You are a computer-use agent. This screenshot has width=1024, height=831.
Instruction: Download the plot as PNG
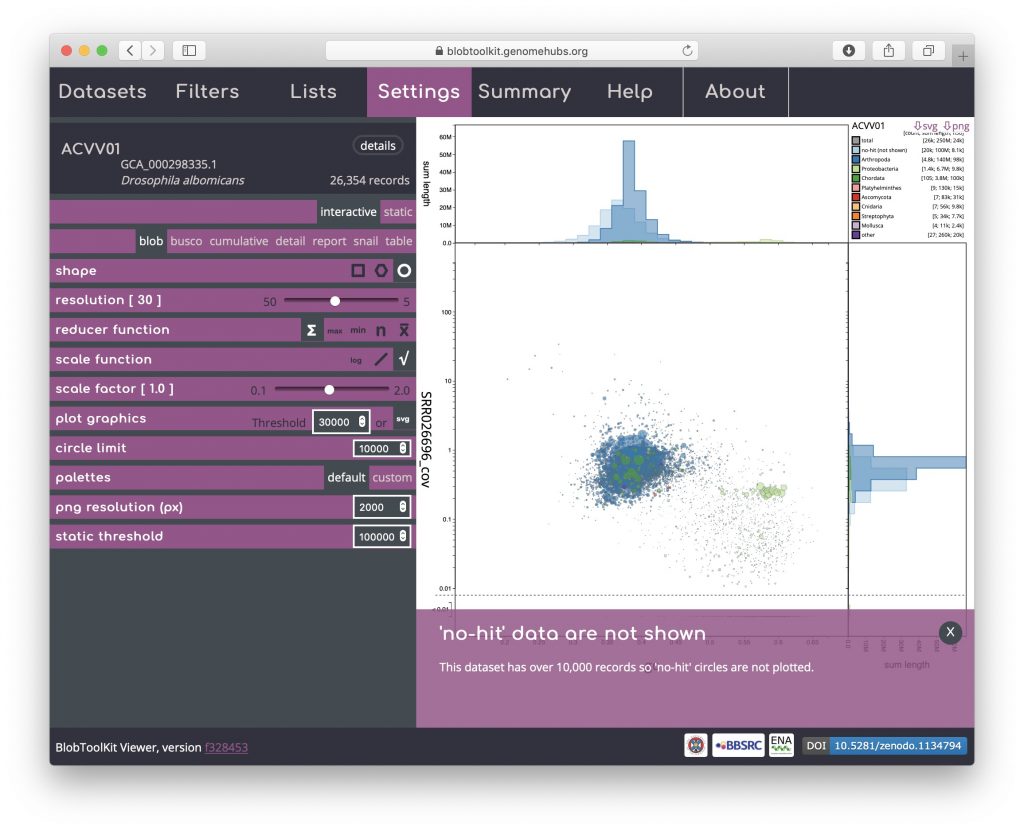pyautogui.click(x=956, y=126)
